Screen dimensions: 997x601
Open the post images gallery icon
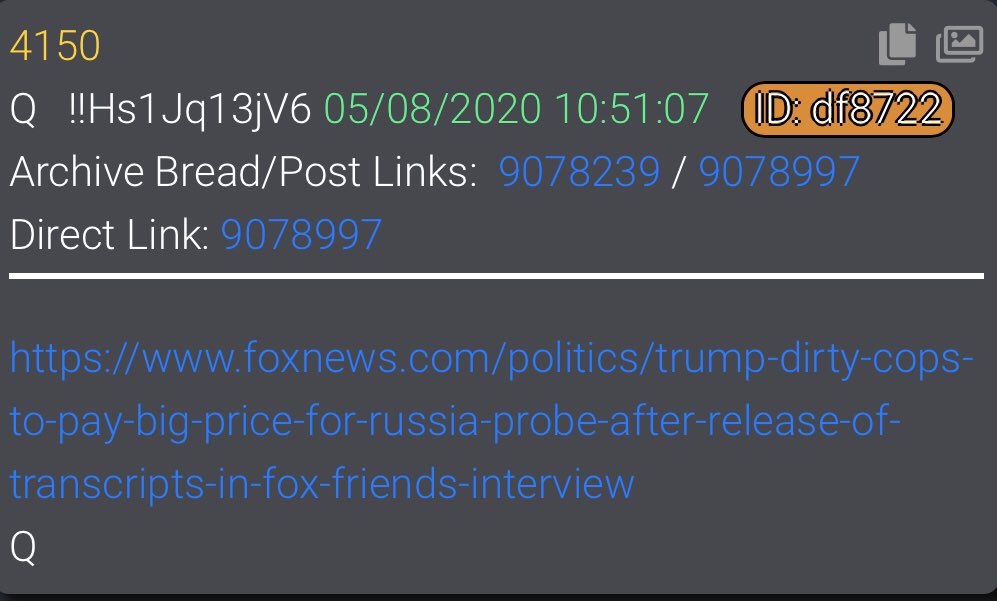click(x=959, y=45)
